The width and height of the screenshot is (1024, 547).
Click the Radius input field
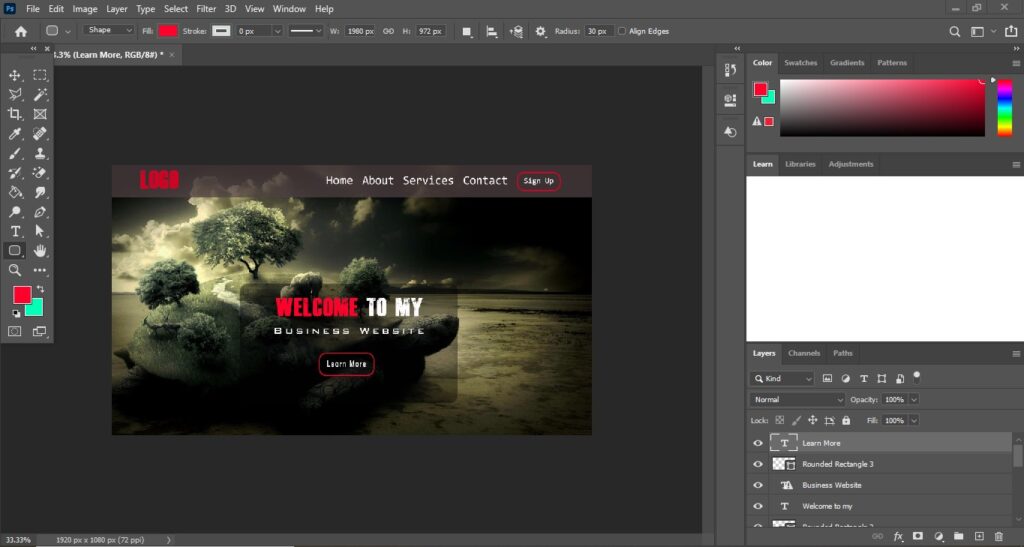pyautogui.click(x=598, y=31)
